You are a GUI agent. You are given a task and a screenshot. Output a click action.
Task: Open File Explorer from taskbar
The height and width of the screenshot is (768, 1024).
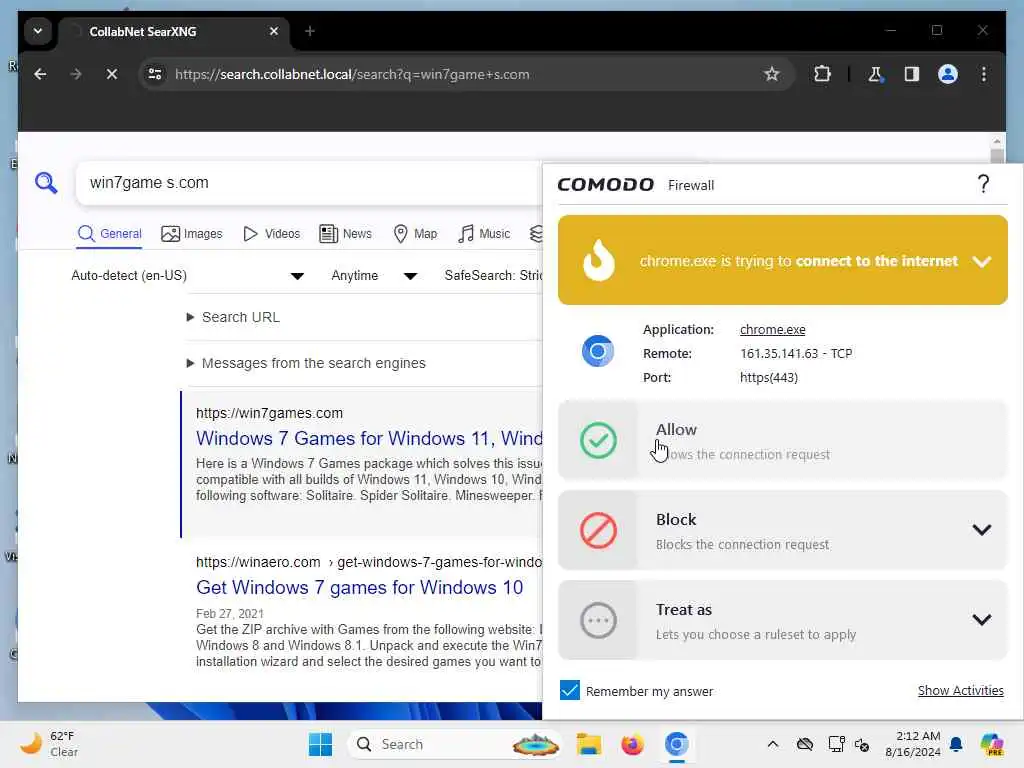coord(588,744)
